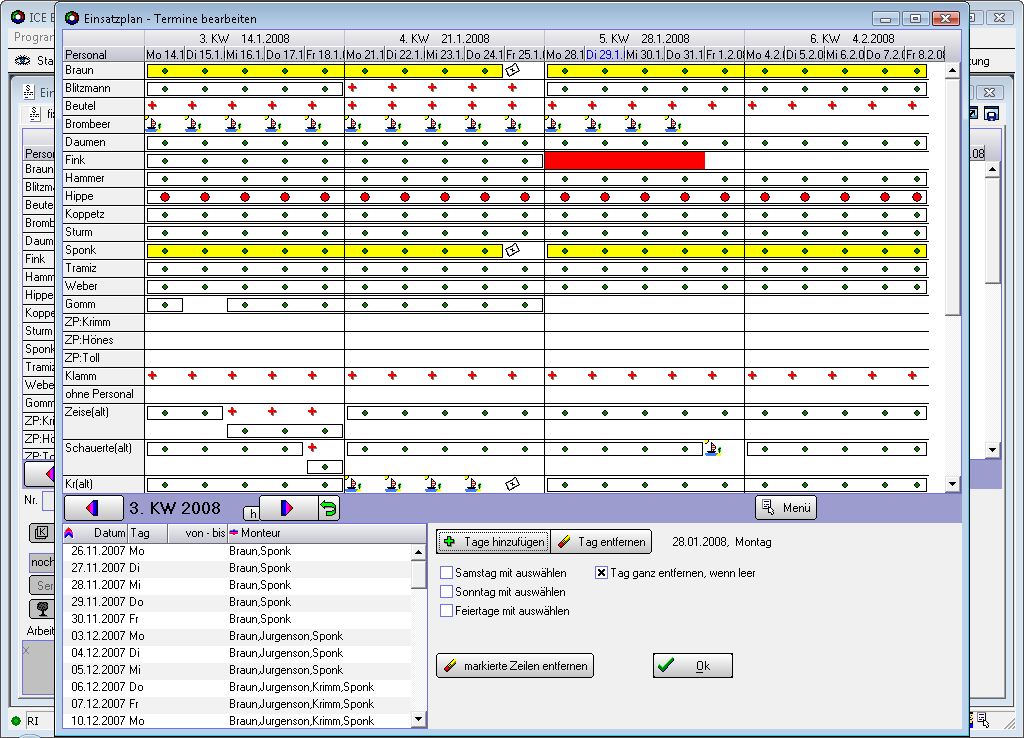Click the green return arrow icon
1024x738 pixels.
pos(328,508)
